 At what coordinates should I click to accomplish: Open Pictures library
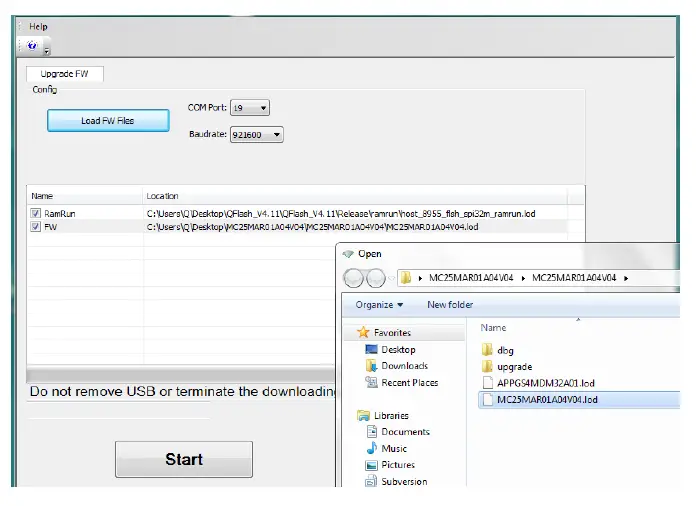click(x=398, y=465)
